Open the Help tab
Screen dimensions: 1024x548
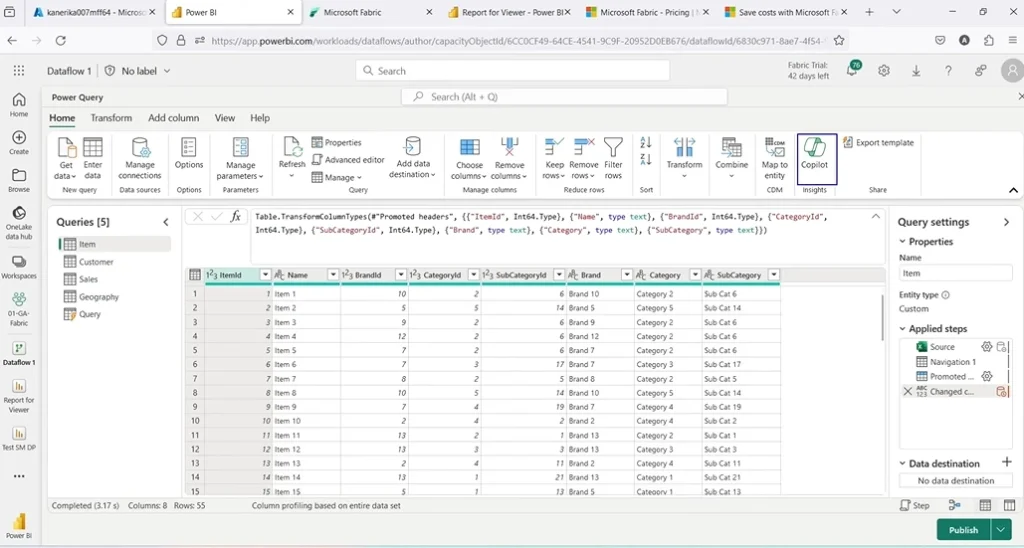coord(260,118)
